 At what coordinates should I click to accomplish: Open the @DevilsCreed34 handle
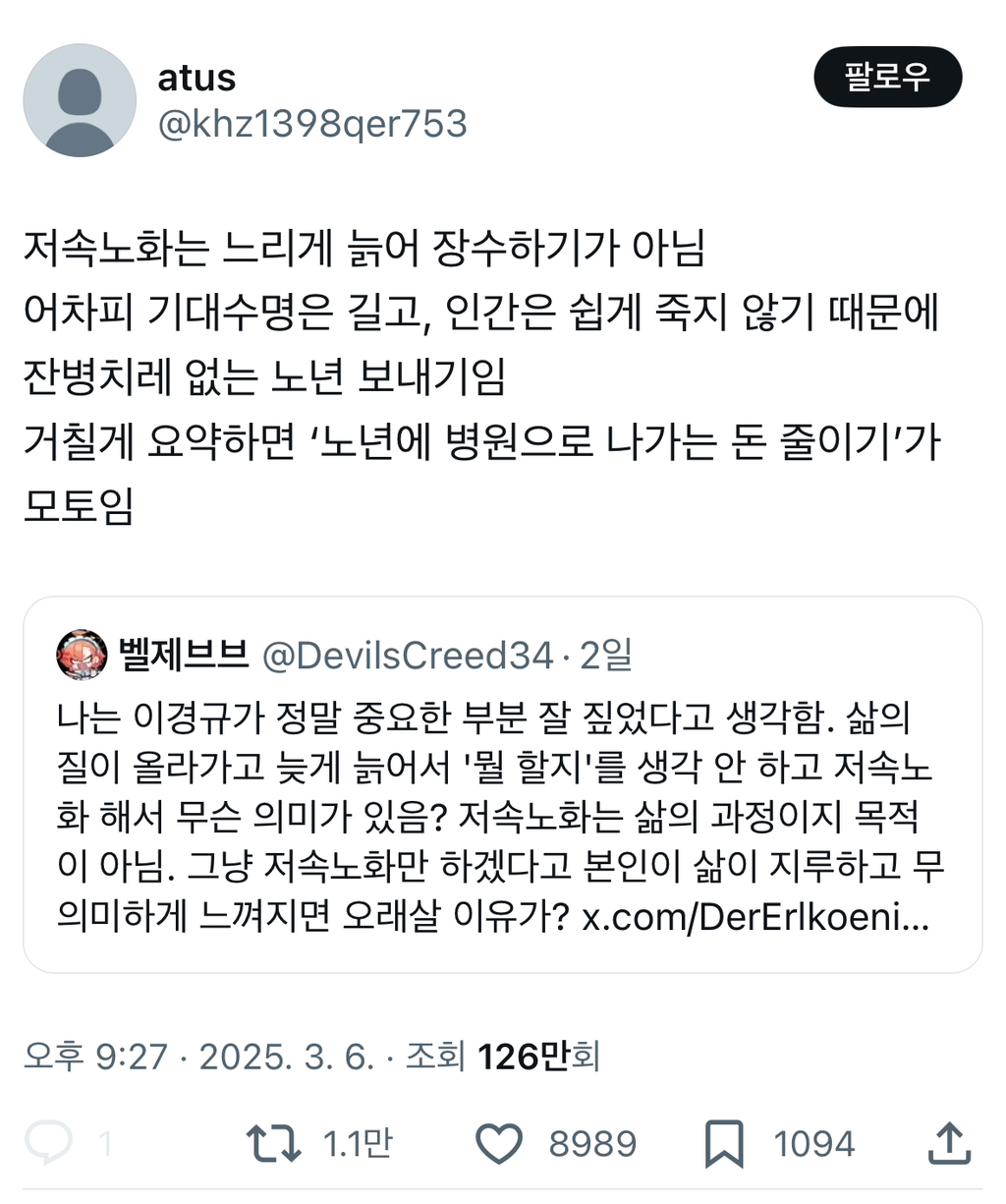click(408, 656)
